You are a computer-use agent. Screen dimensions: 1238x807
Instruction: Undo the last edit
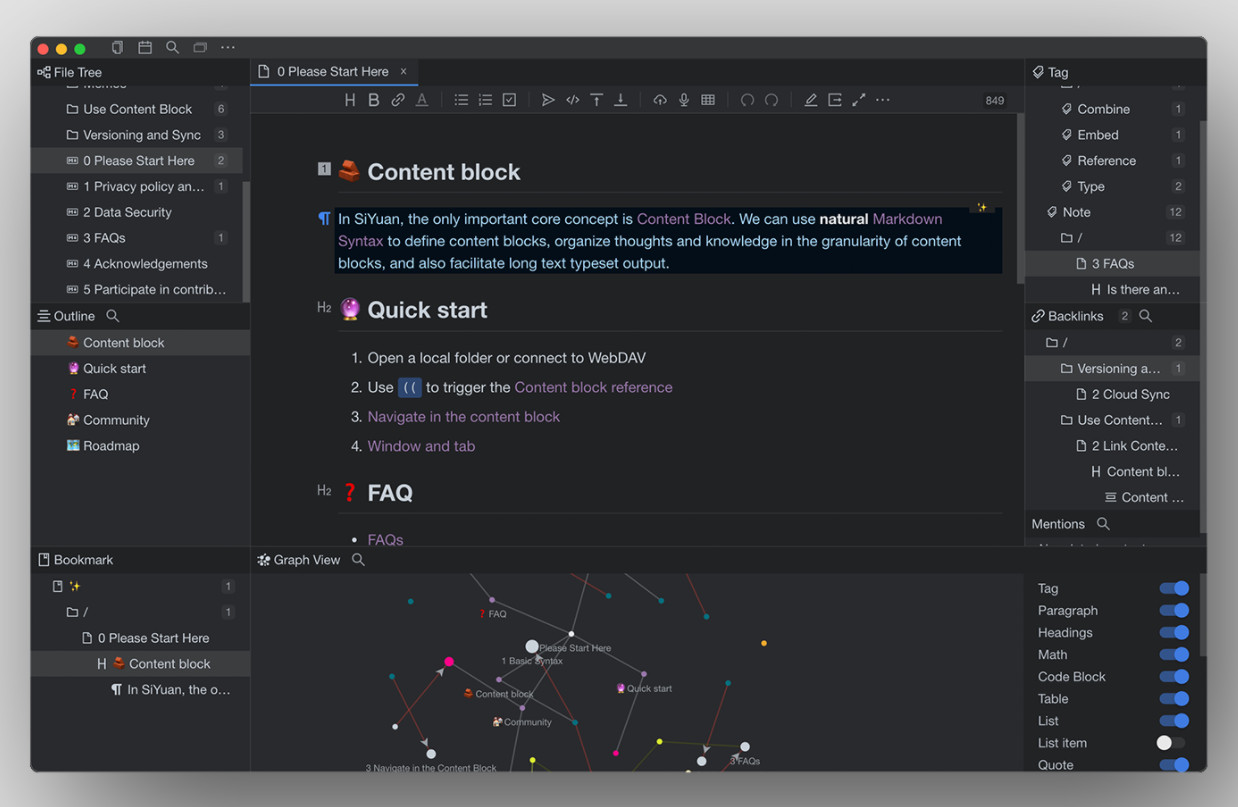pos(747,100)
